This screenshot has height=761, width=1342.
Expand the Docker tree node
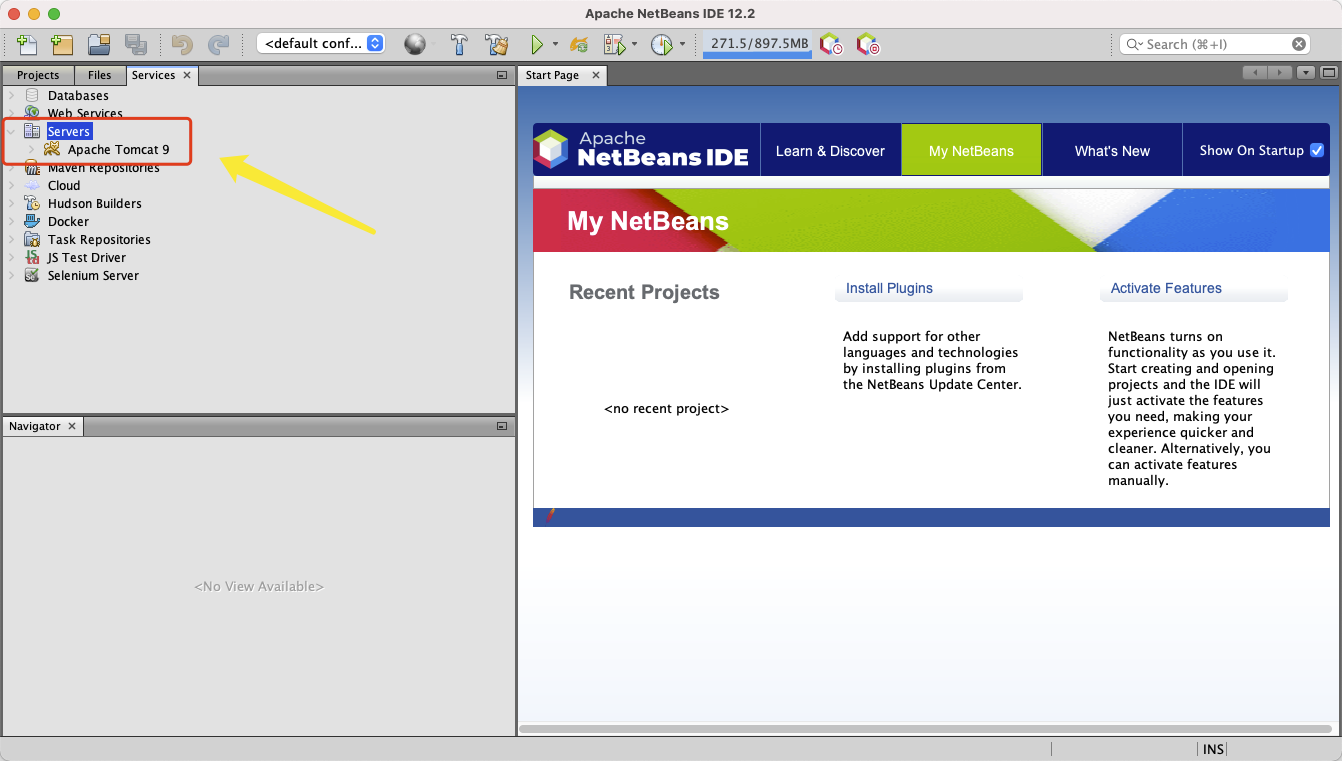(x=11, y=221)
